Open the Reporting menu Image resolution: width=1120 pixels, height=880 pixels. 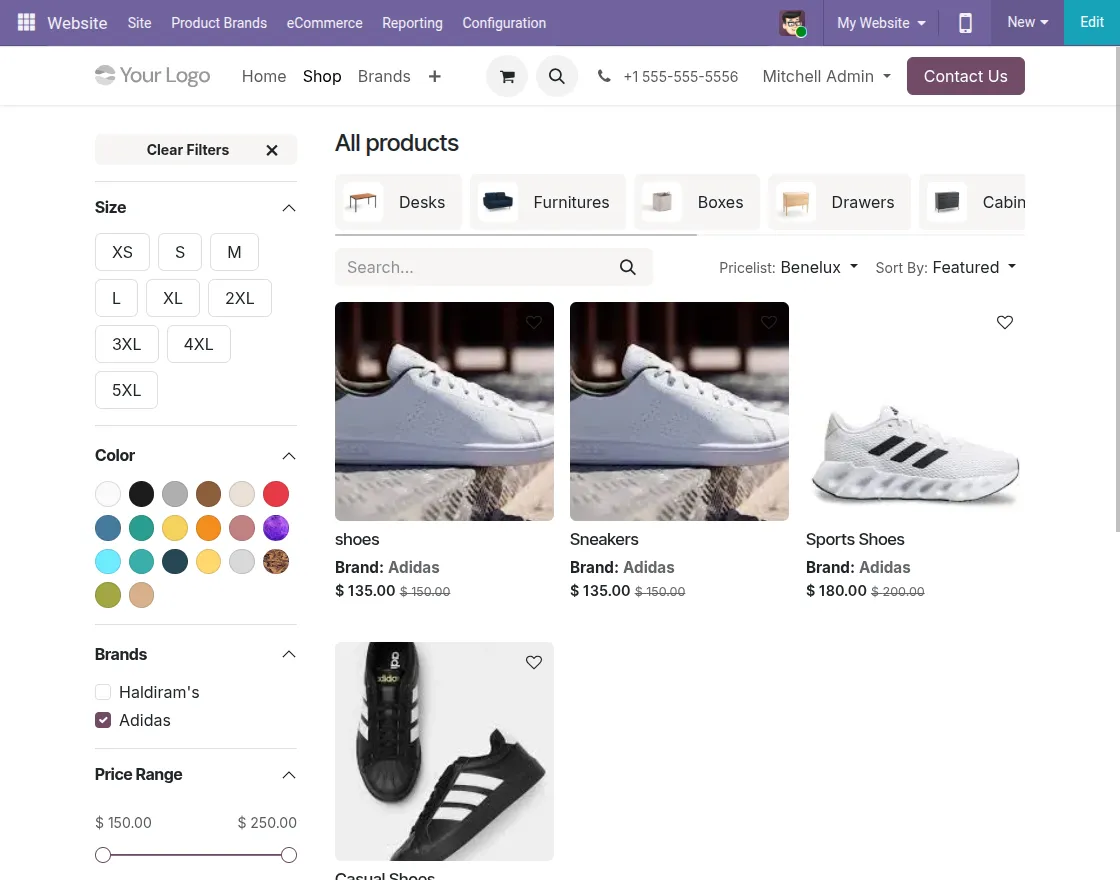pos(412,23)
